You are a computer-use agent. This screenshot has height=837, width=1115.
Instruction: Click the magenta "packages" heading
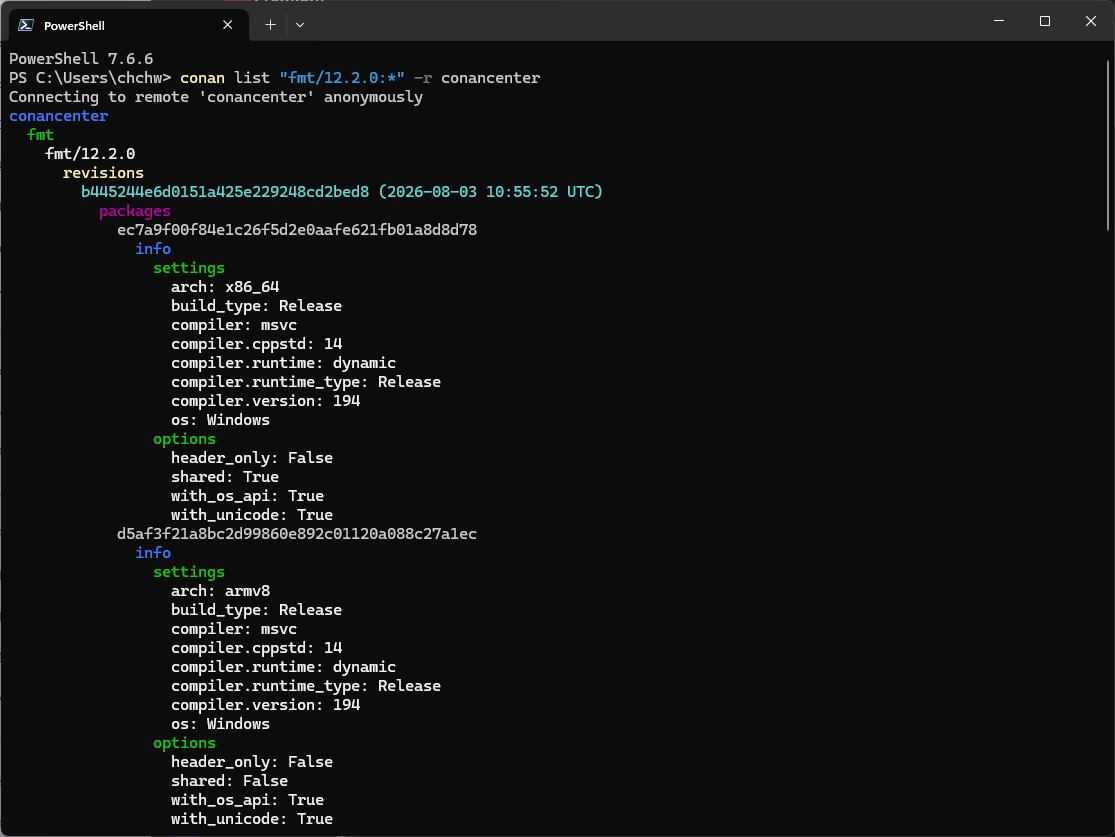135,211
